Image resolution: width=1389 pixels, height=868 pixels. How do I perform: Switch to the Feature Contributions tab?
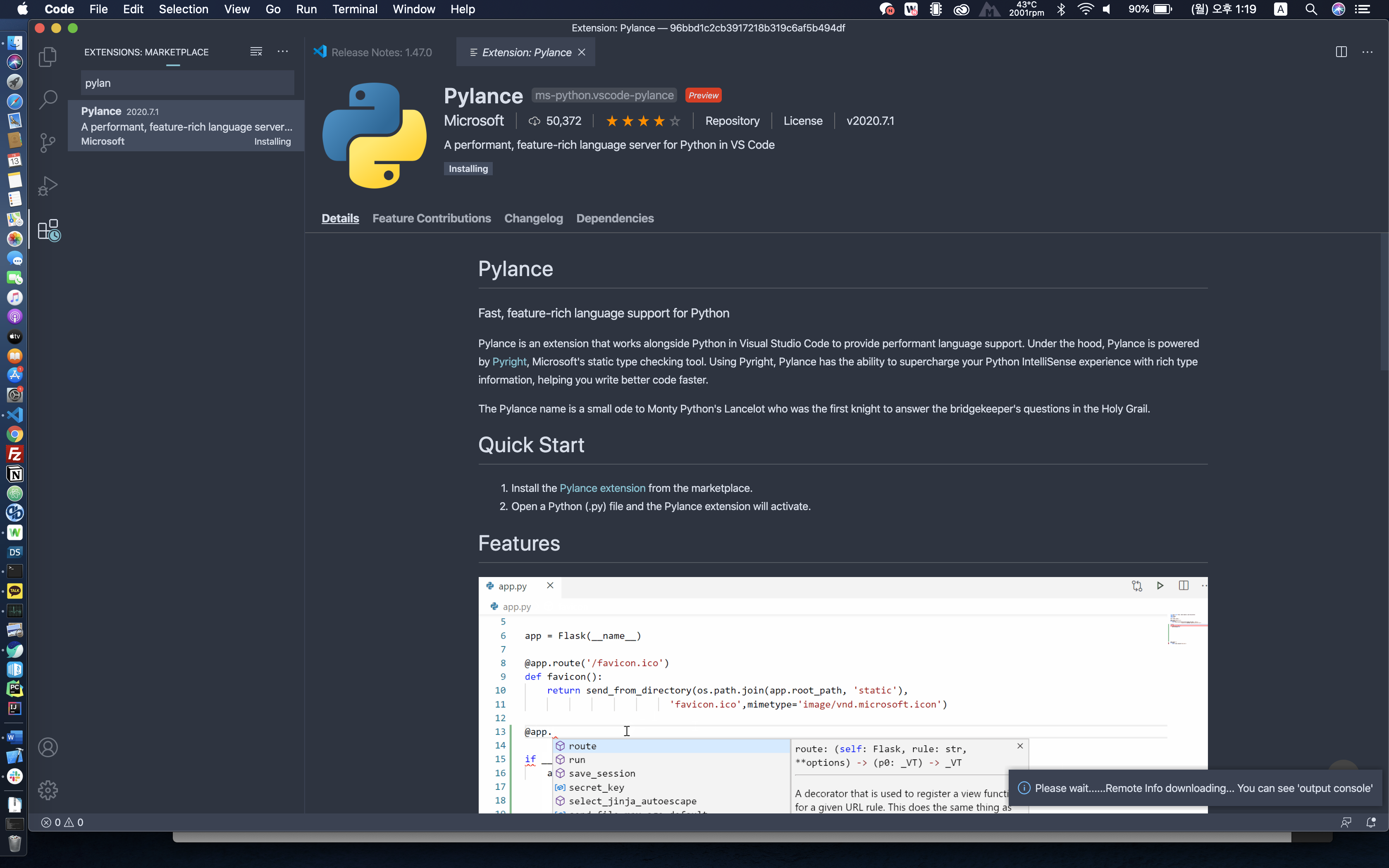pos(431,218)
